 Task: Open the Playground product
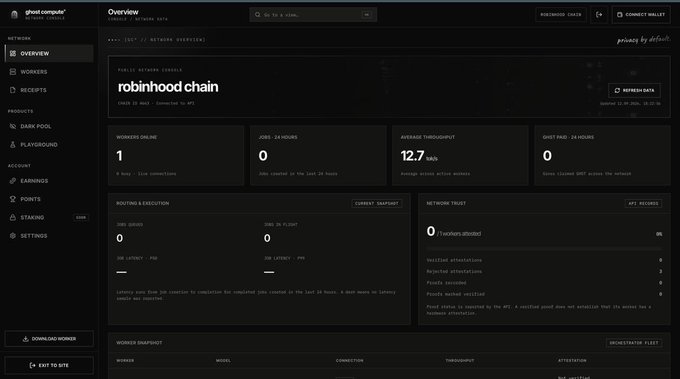49,144
